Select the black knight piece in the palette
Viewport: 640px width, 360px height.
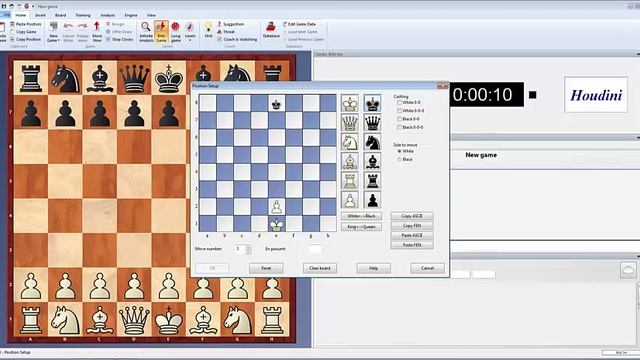(x=372, y=142)
